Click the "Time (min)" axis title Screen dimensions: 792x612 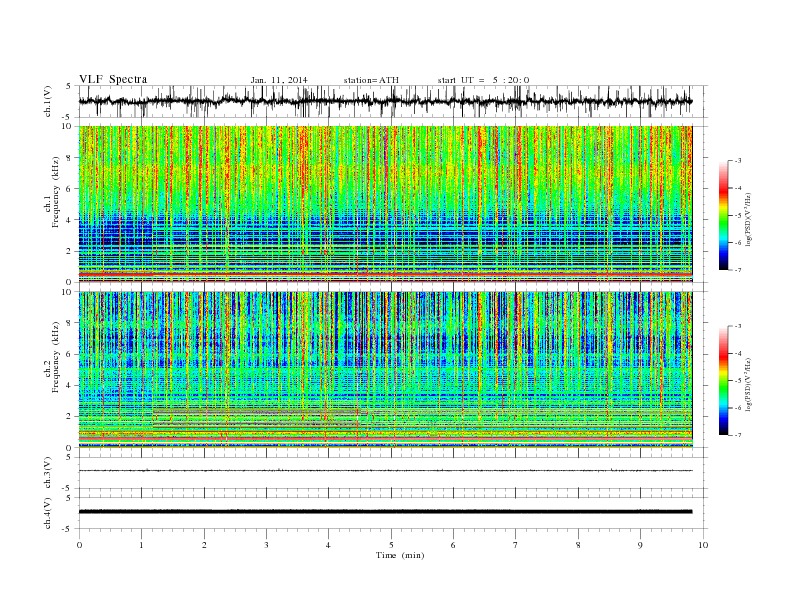coord(400,555)
